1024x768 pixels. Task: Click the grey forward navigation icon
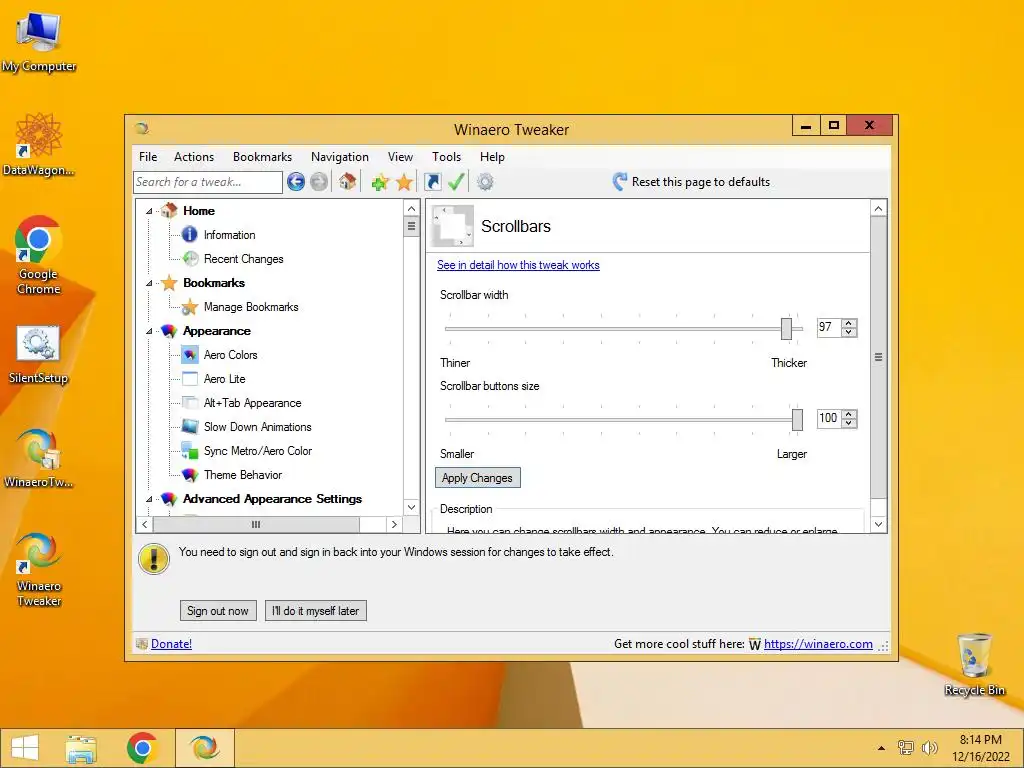click(319, 182)
